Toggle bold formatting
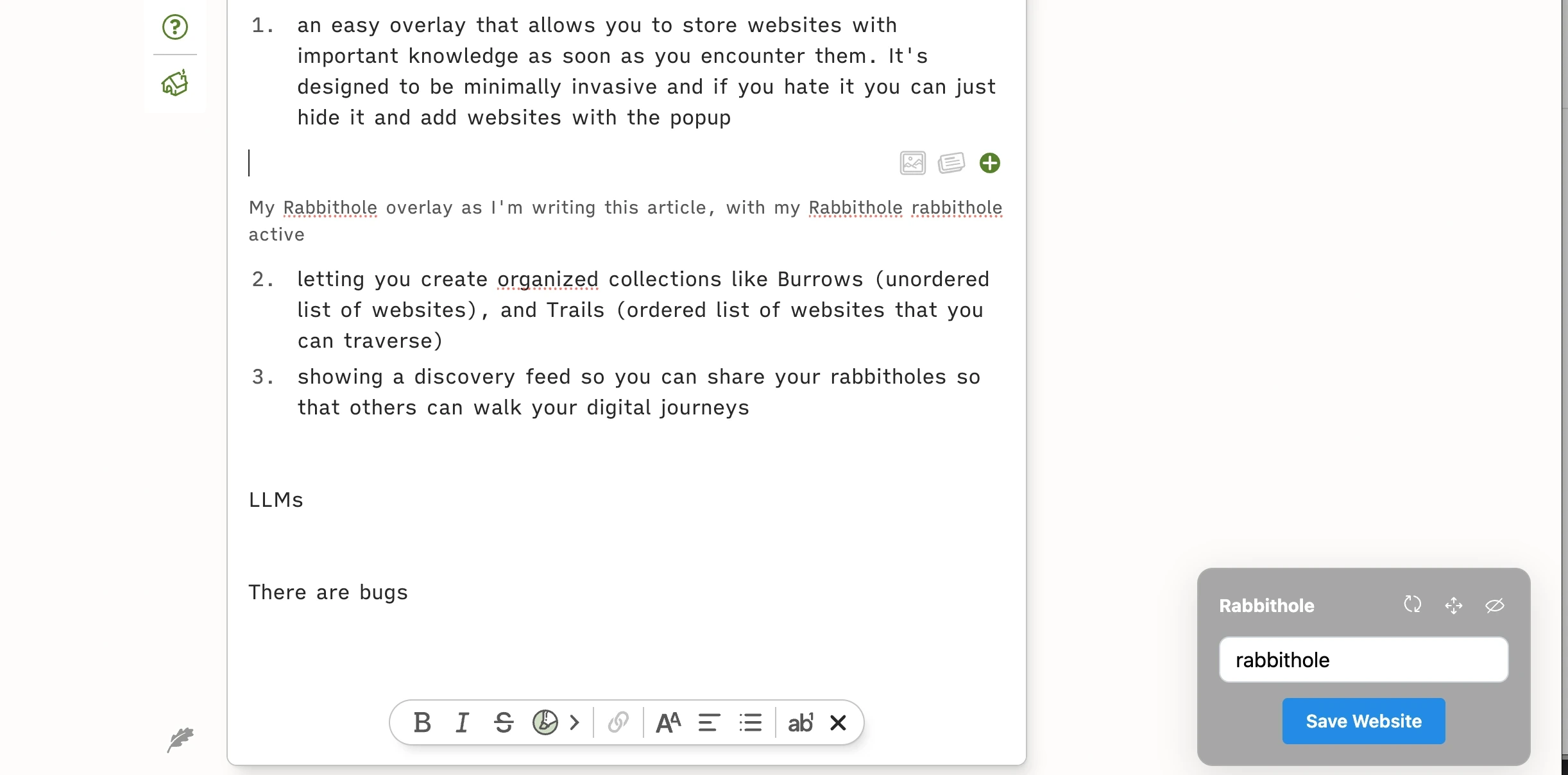 (422, 722)
